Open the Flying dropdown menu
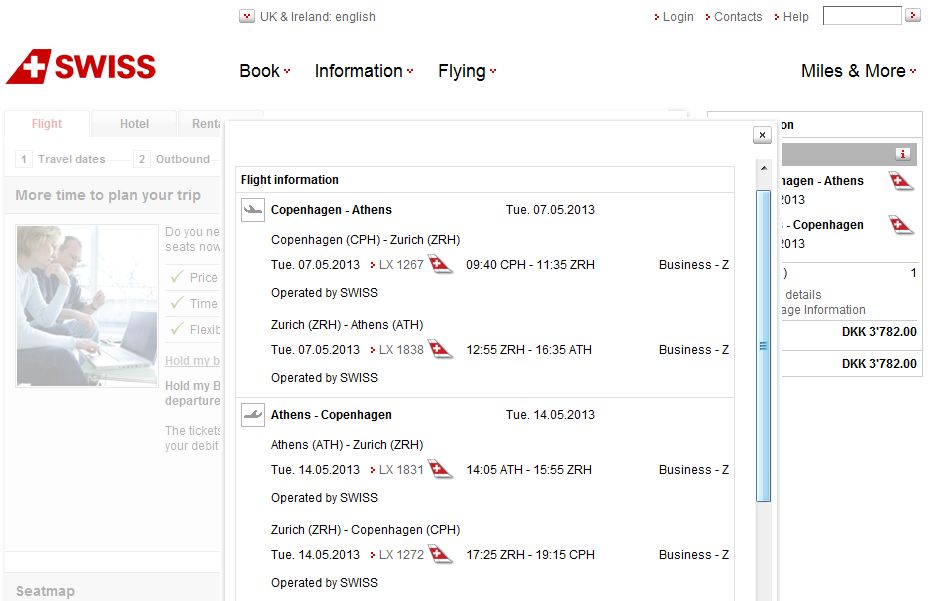 [x=467, y=71]
